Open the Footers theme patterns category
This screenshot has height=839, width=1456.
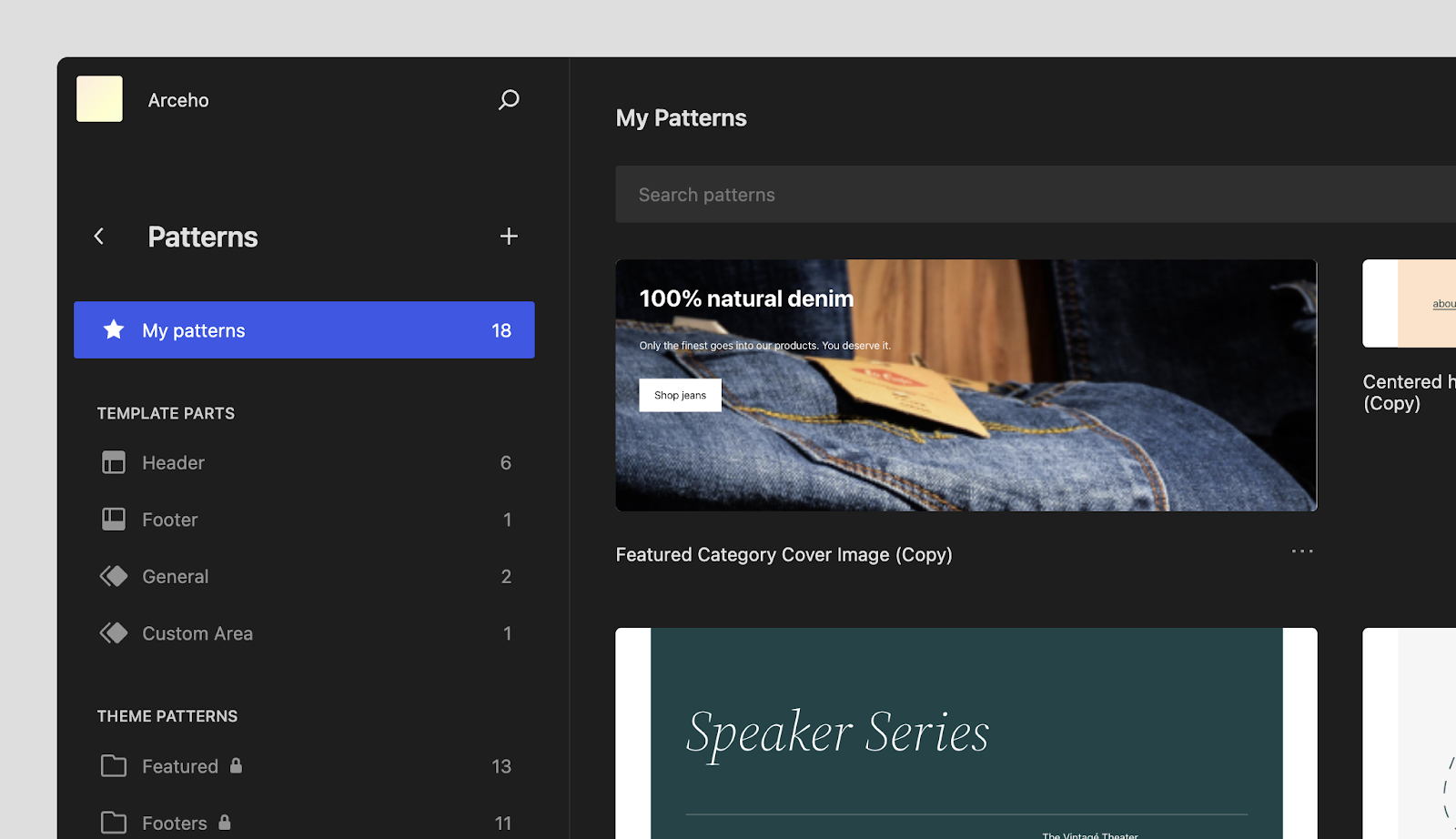click(175, 823)
